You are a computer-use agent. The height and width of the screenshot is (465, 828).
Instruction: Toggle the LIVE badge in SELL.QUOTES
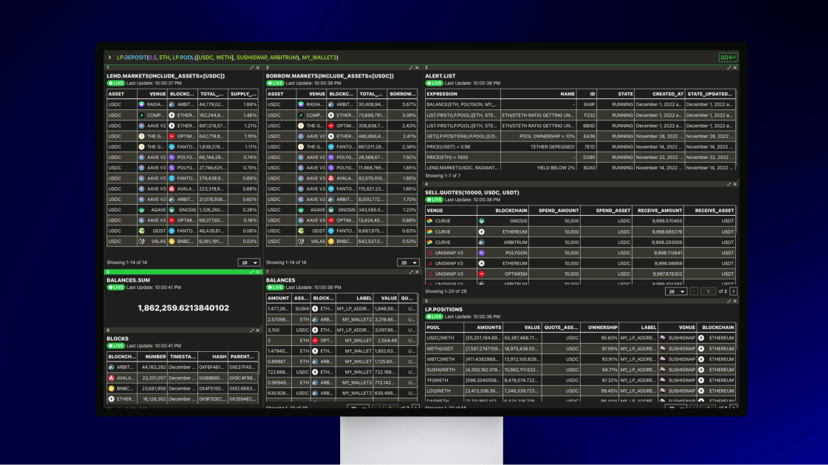point(434,200)
